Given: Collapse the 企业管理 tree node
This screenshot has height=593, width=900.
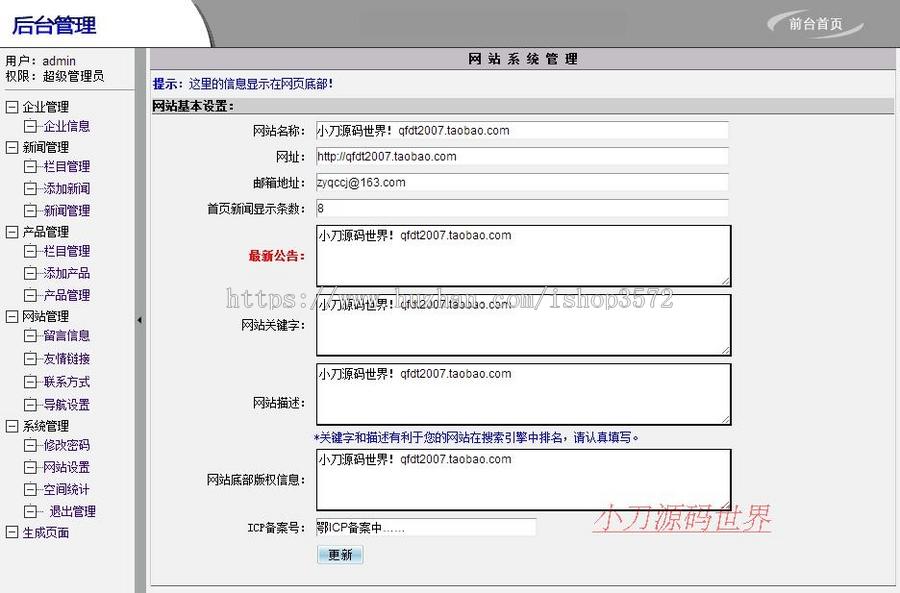Looking at the screenshot, I should [14, 106].
